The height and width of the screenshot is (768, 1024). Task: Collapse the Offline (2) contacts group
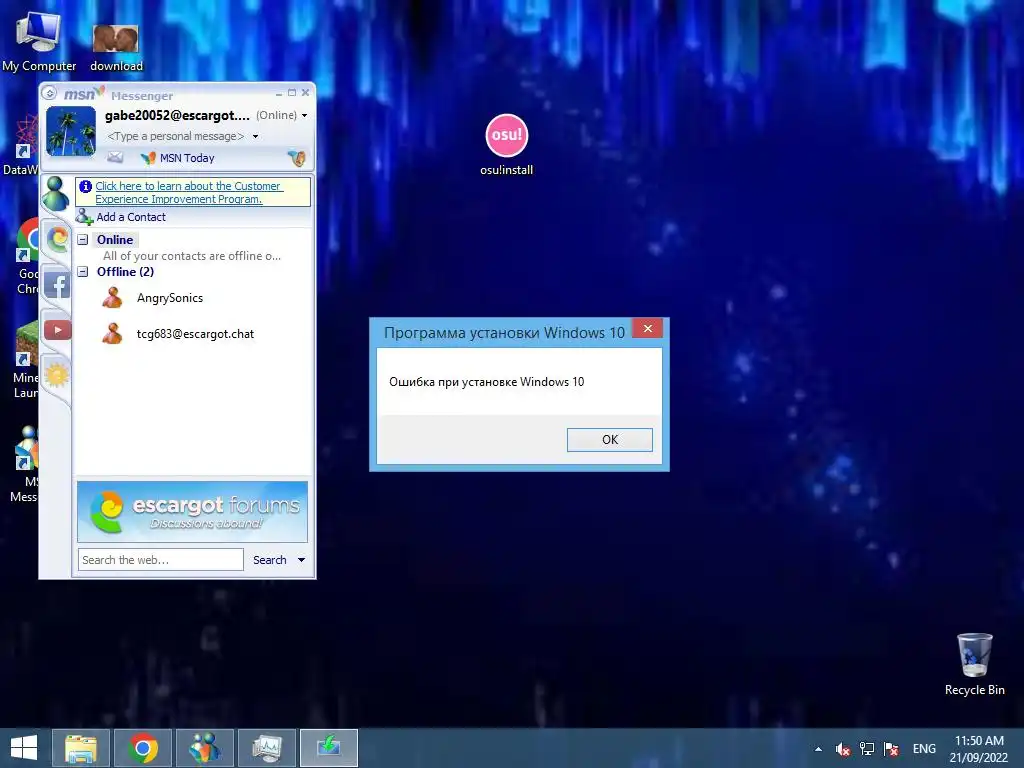pos(83,272)
